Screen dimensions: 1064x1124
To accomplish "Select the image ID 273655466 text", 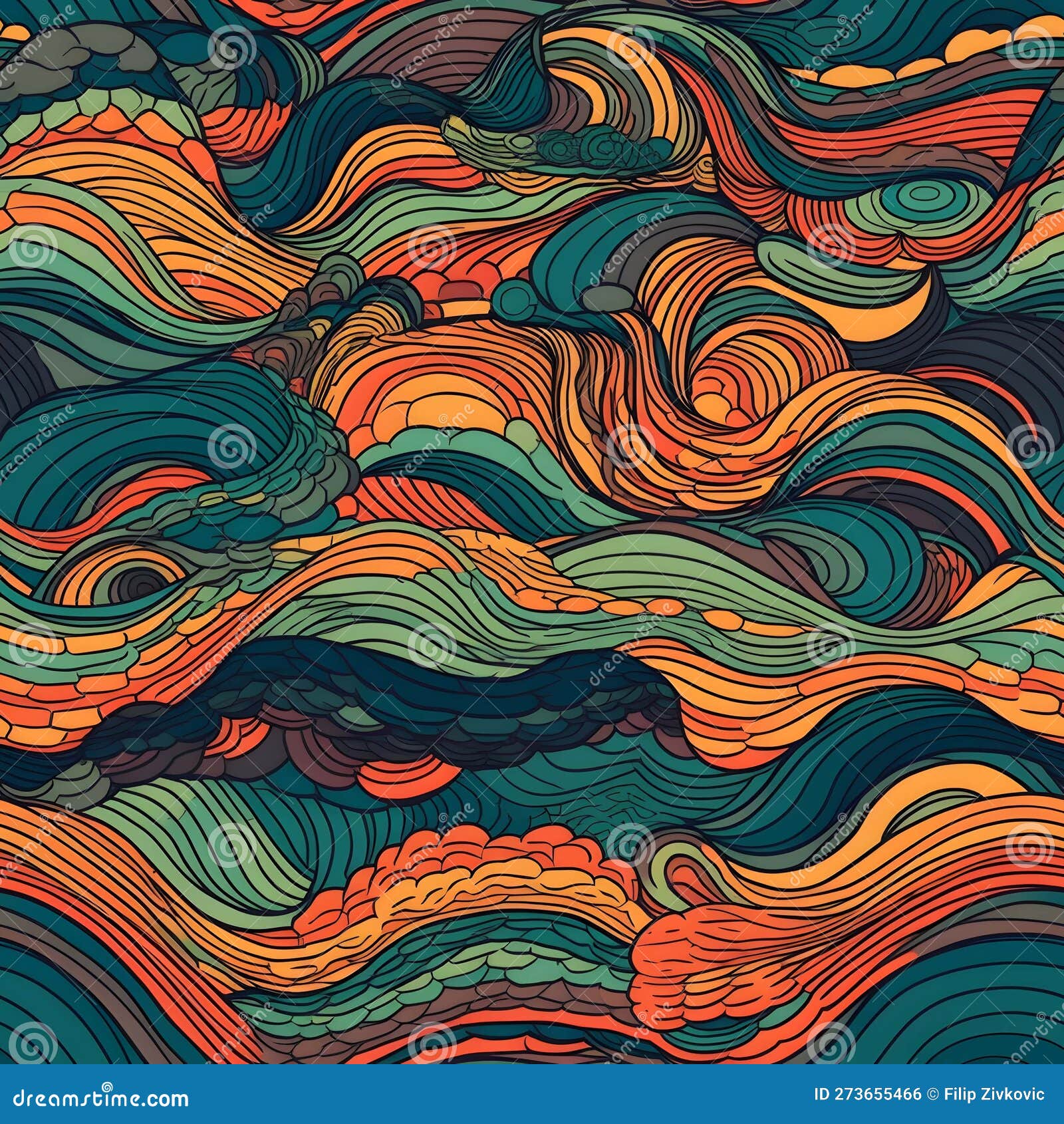I will (868, 1094).
